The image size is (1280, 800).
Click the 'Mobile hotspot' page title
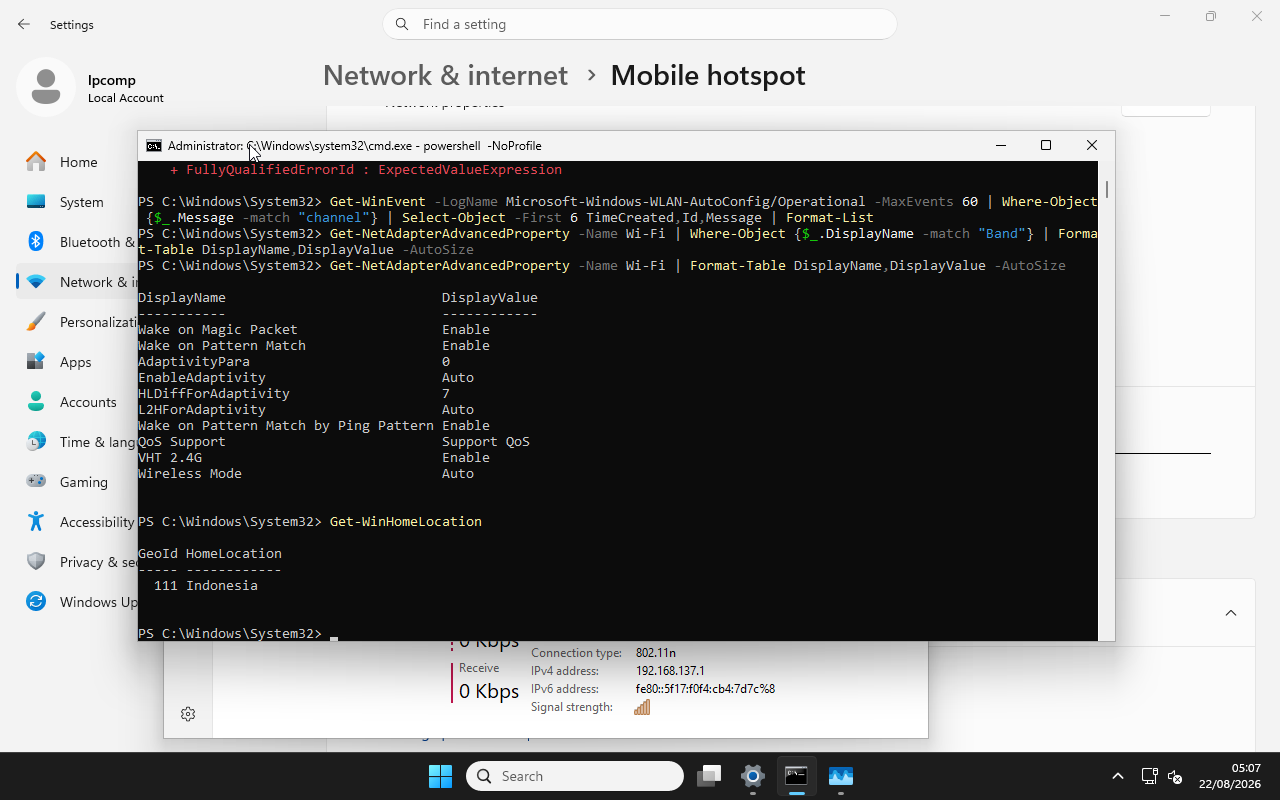pyautogui.click(x=708, y=75)
